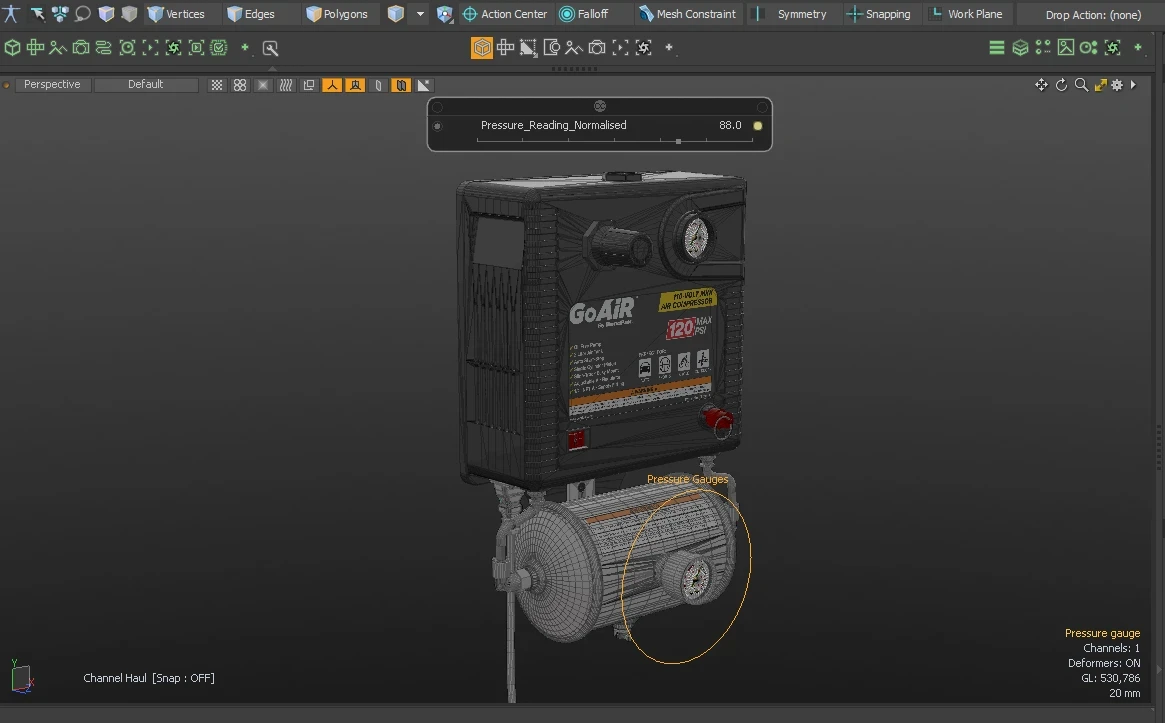Switch to Polygons selection mode
The height and width of the screenshot is (723, 1165).
pyautogui.click(x=337, y=14)
